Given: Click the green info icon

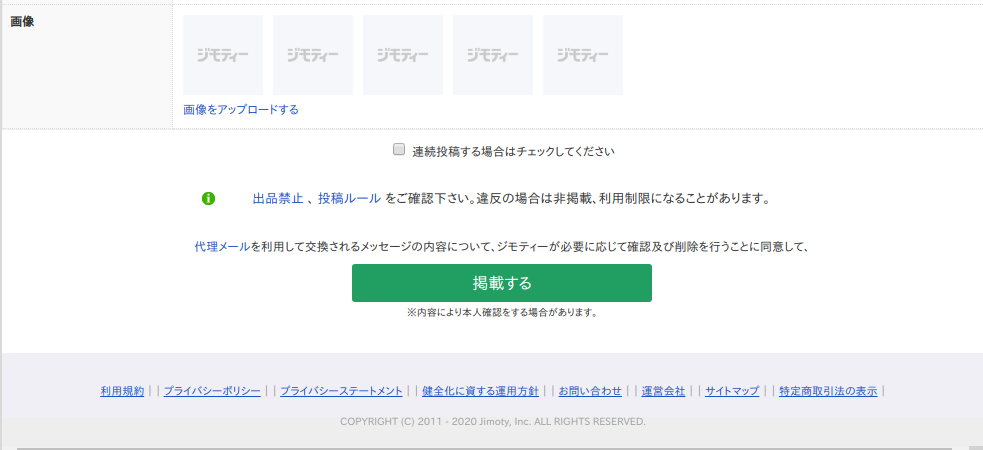Looking at the screenshot, I should coord(208,198).
